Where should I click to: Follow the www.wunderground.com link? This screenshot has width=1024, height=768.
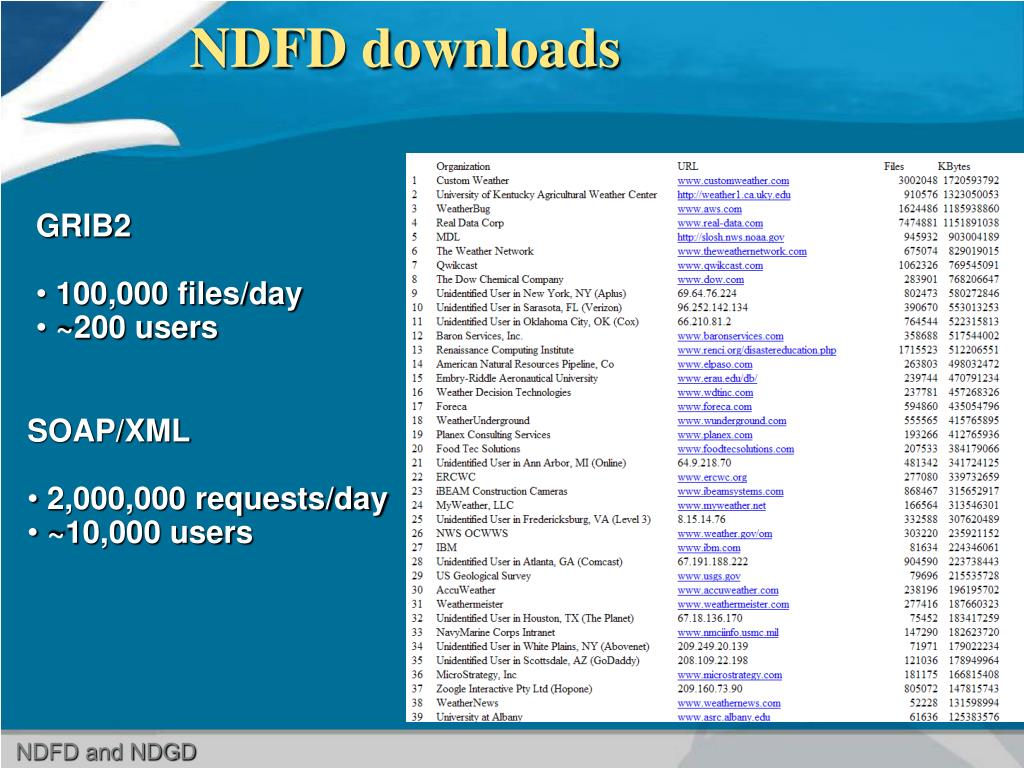[731, 421]
